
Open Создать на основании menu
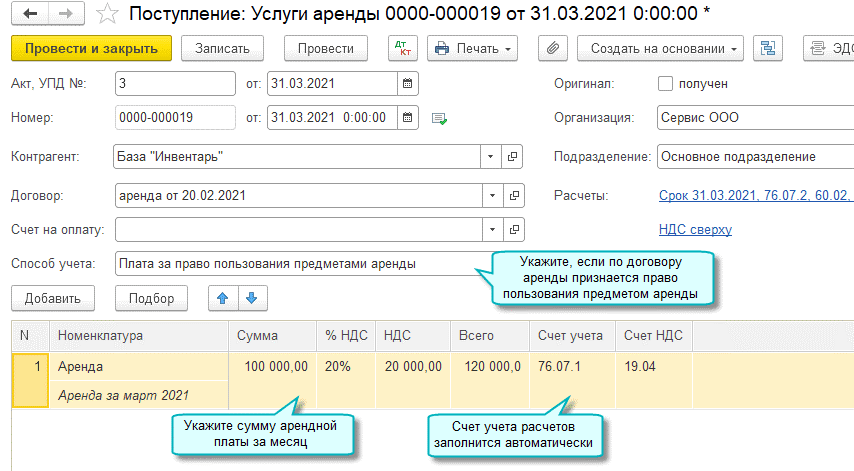[665, 48]
